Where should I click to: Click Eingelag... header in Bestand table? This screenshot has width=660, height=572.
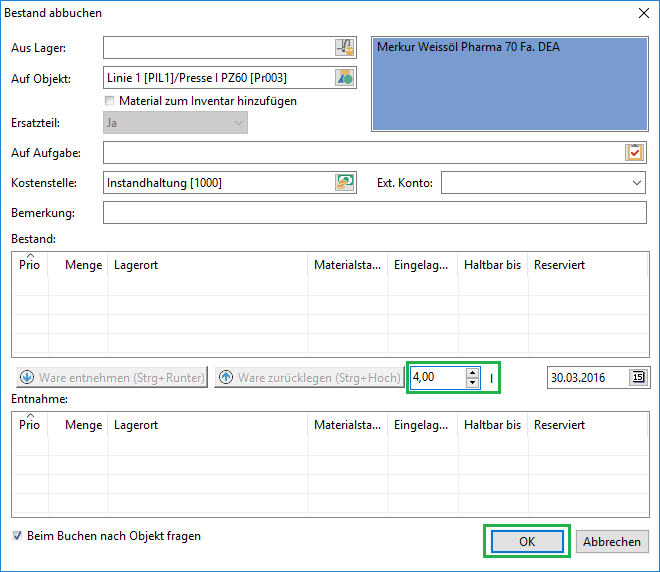click(423, 265)
